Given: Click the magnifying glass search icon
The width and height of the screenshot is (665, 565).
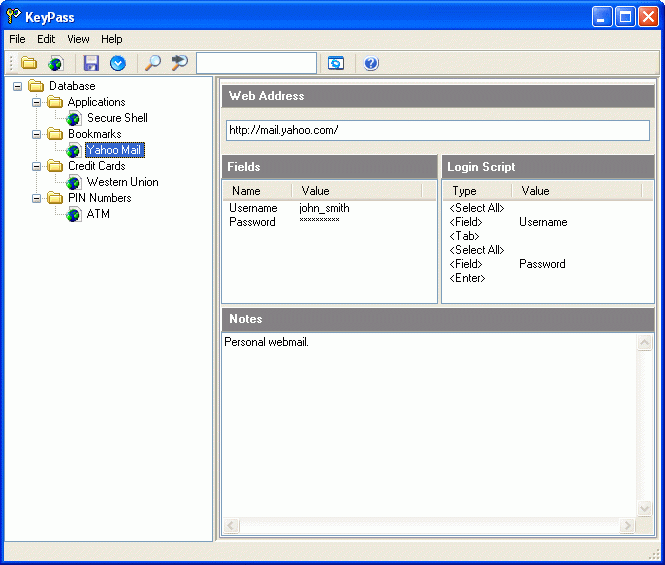Looking at the screenshot, I should (153, 63).
